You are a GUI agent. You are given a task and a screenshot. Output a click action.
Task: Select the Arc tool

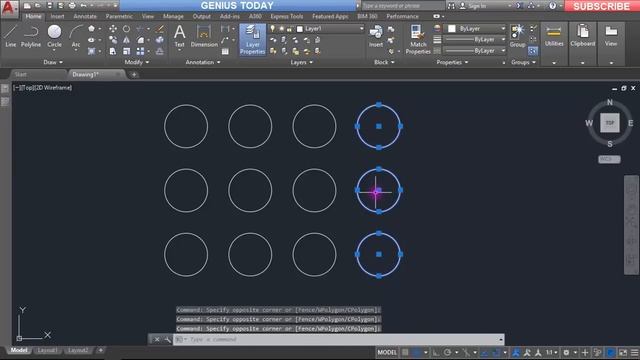pyautogui.click(x=76, y=36)
